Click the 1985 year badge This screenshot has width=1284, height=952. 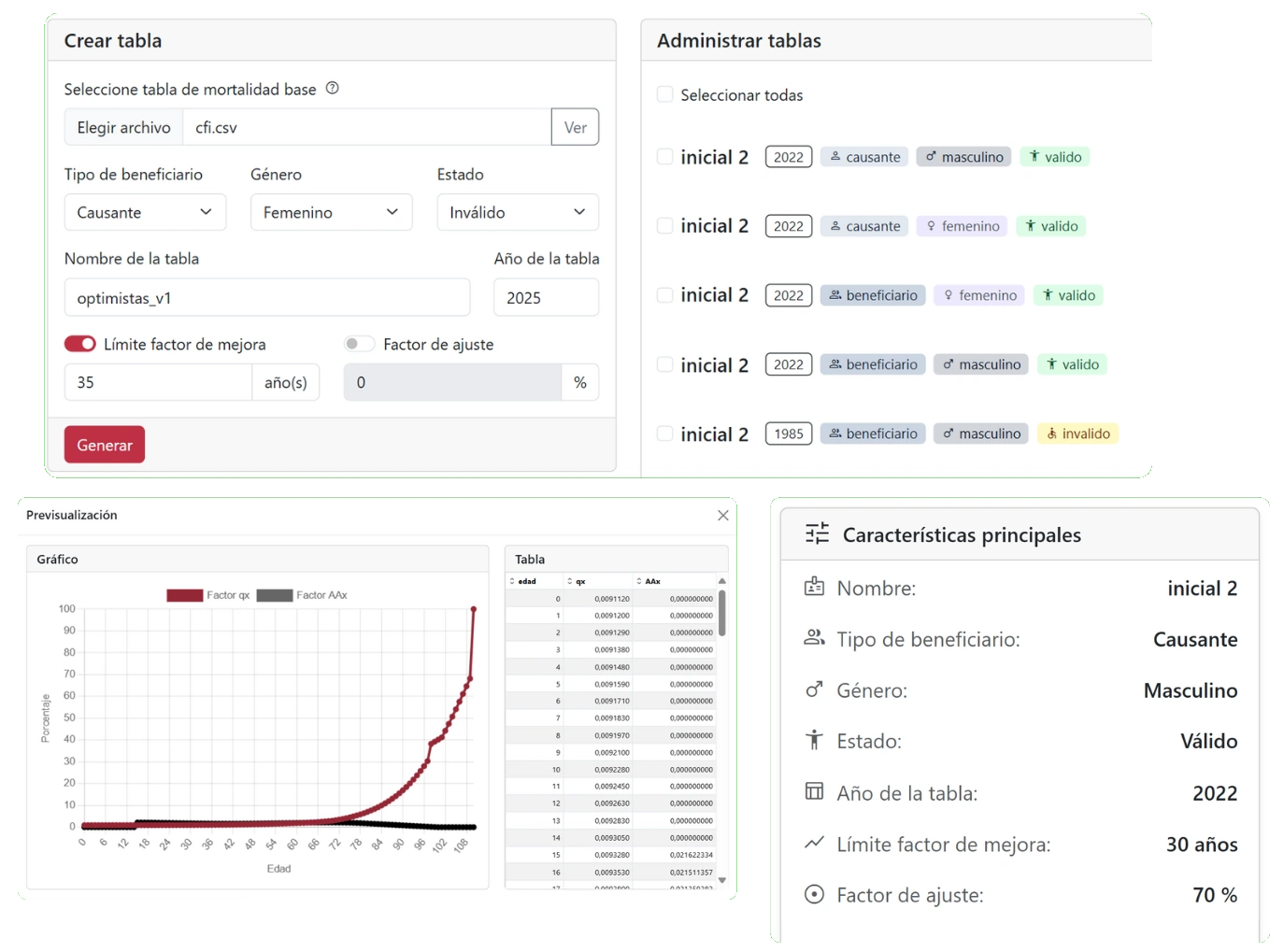click(789, 433)
